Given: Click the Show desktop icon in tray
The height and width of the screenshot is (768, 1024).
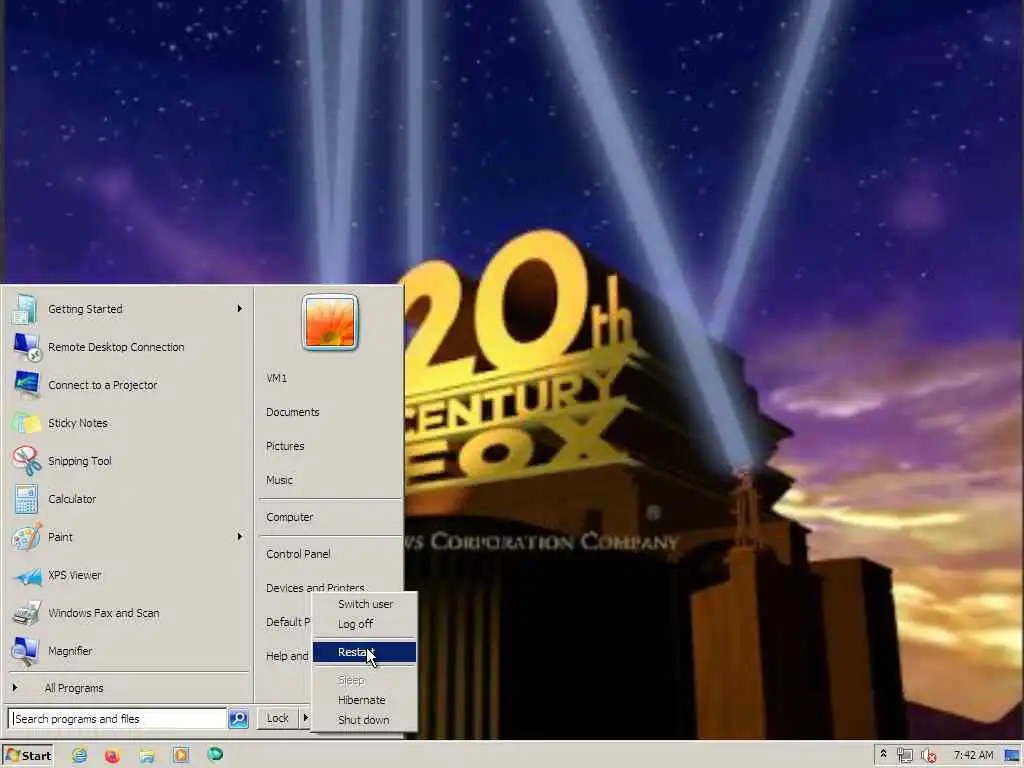Looking at the screenshot, I should (x=1012, y=756).
